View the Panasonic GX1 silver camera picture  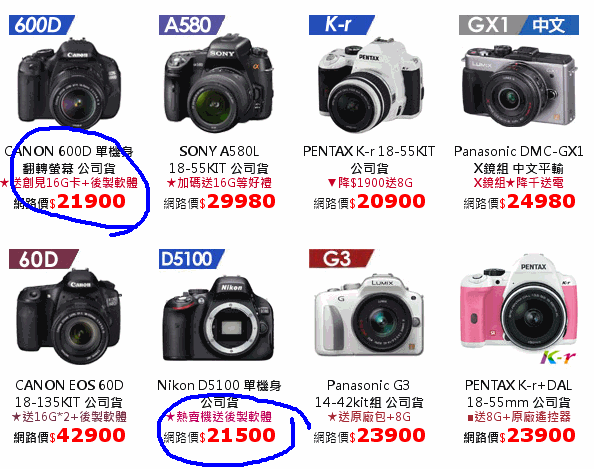pos(519,86)
